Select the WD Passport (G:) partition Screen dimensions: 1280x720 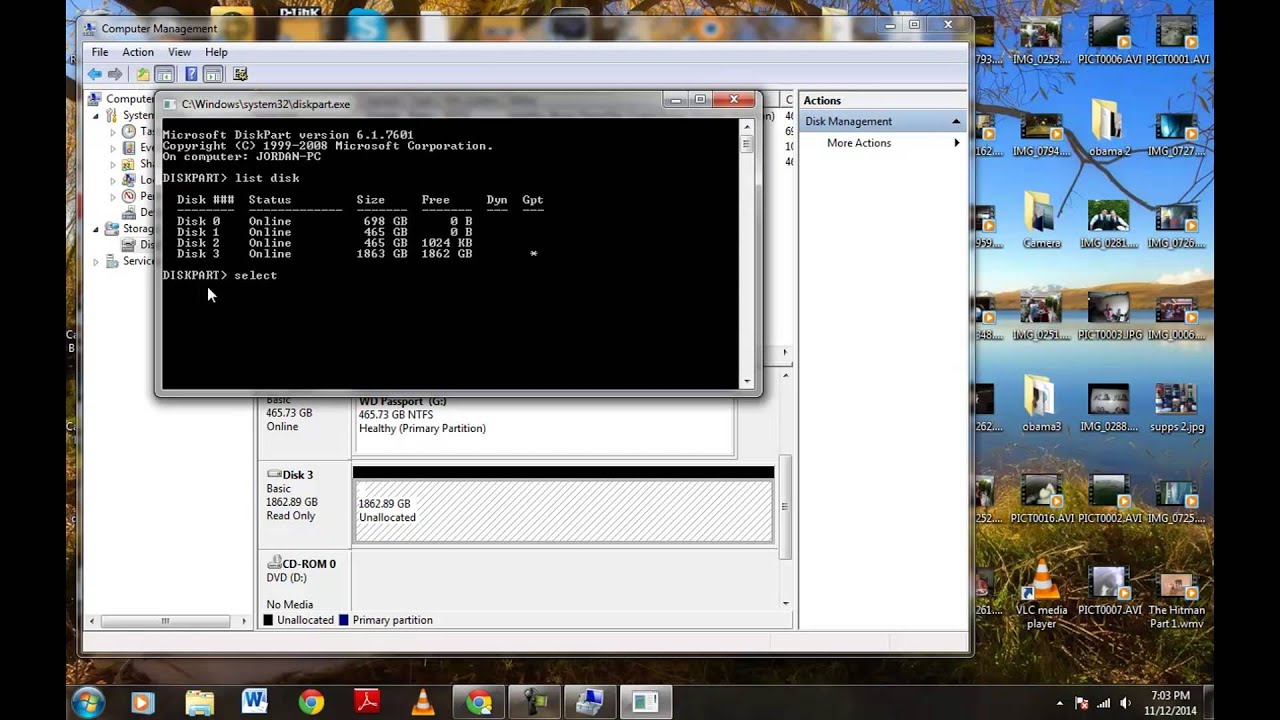545,426
